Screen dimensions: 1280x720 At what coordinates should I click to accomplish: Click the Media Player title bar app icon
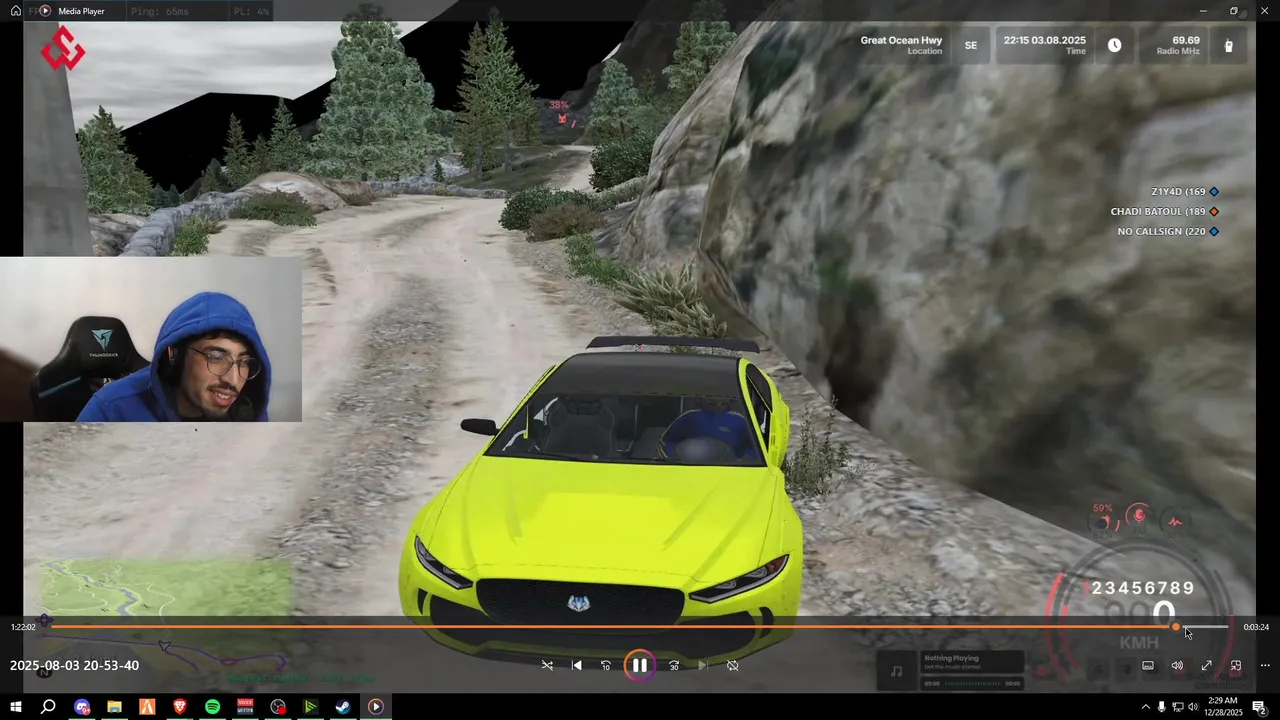coord(45,11)
